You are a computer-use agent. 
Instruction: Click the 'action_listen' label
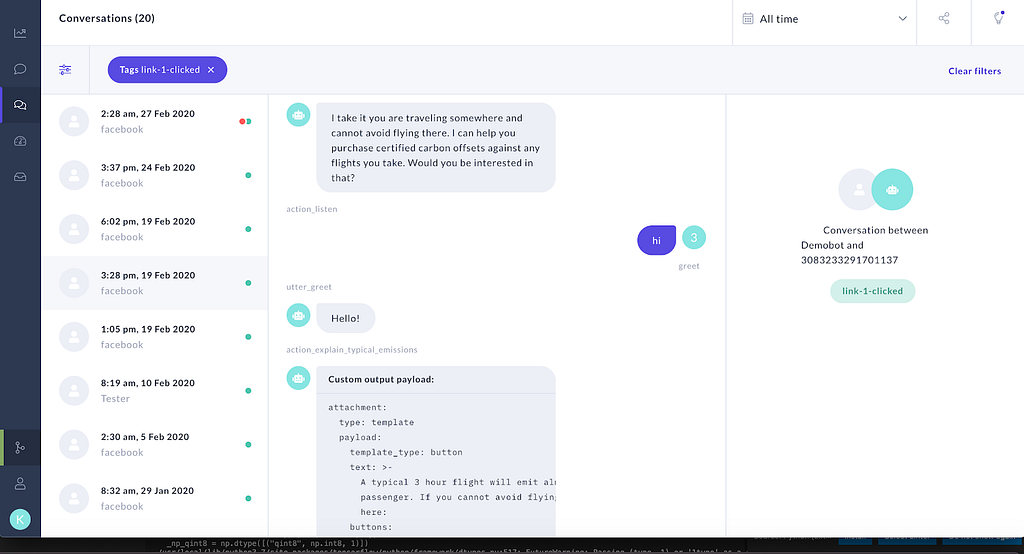(x=312, y=209)
